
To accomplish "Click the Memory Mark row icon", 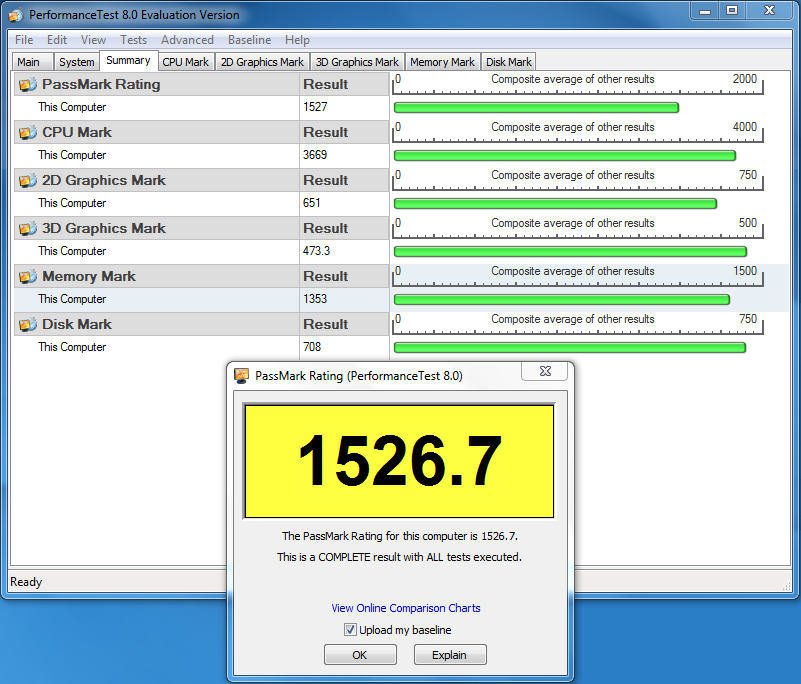I will (x=28, y=276).
